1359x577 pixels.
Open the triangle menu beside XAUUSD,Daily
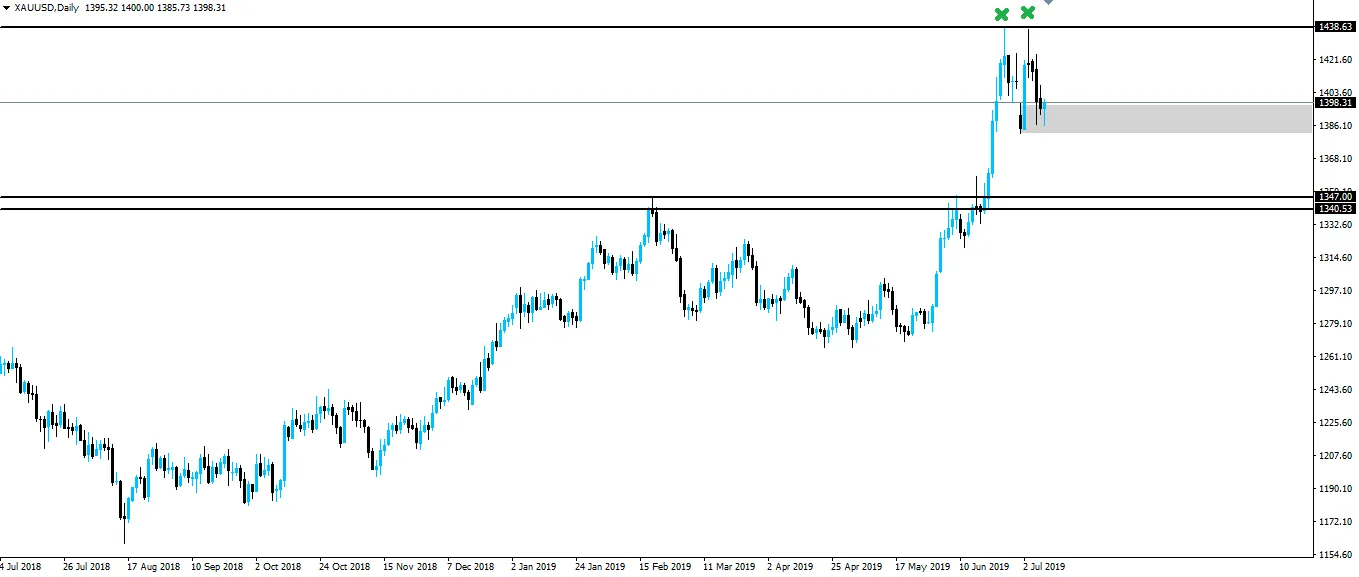click(x=7, y=8)
